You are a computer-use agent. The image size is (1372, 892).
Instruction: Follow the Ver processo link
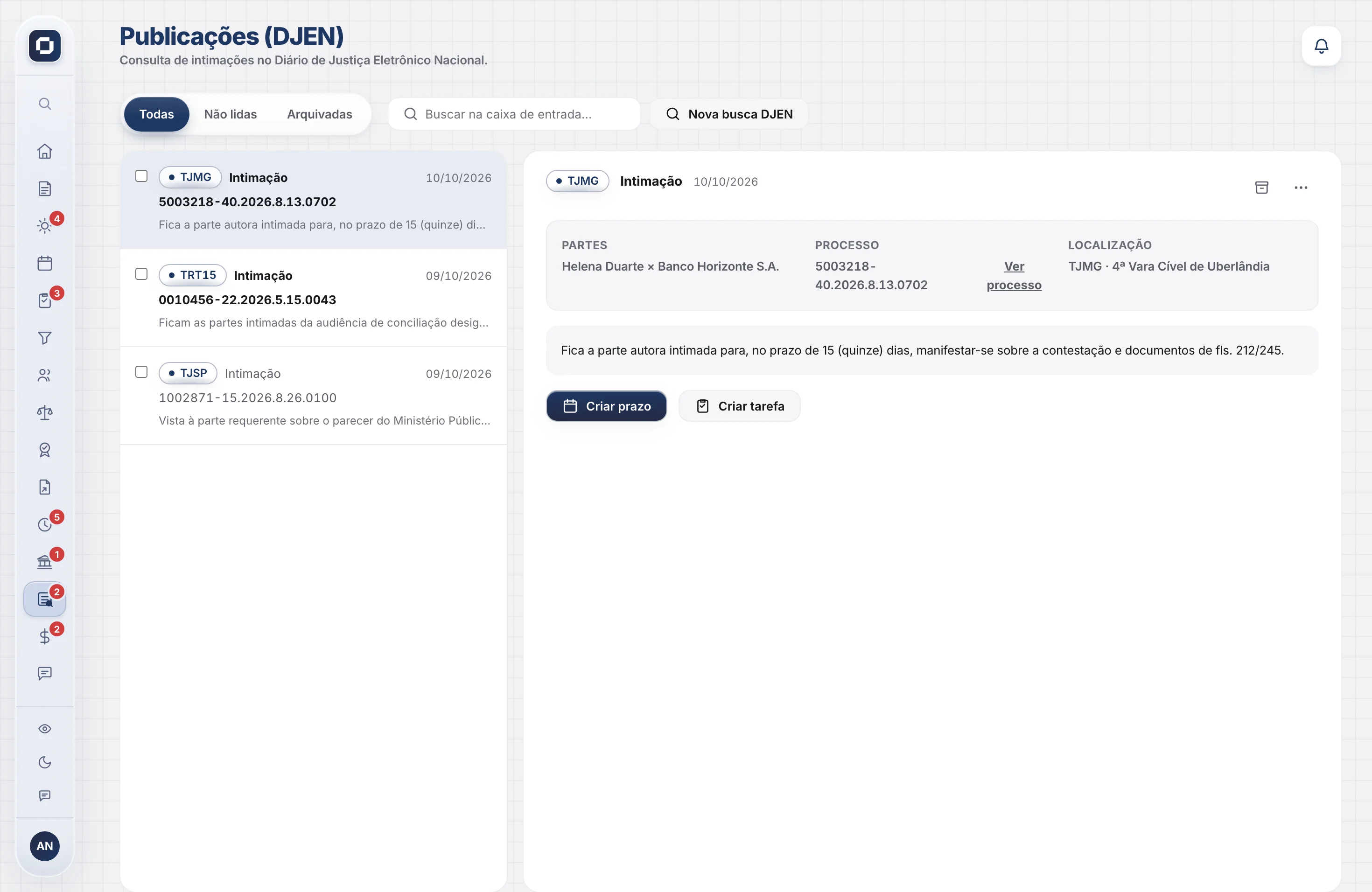tap(1014, 275)
